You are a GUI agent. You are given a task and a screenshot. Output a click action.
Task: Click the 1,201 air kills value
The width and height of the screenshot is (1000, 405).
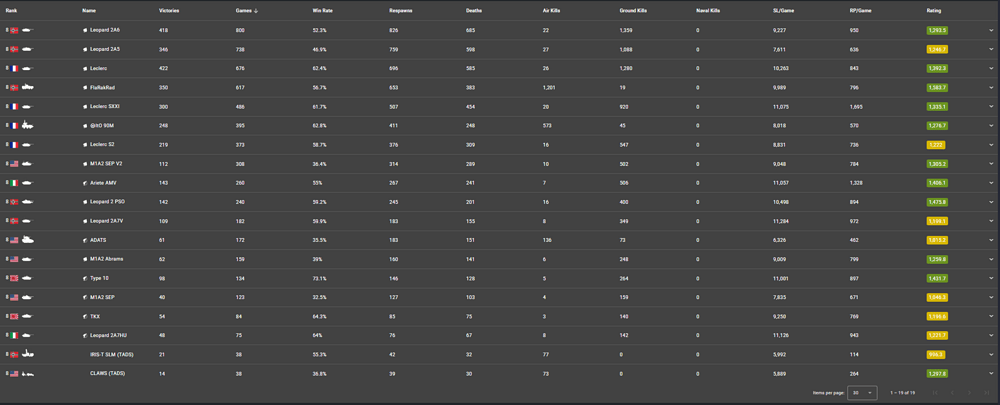[548, 87]
